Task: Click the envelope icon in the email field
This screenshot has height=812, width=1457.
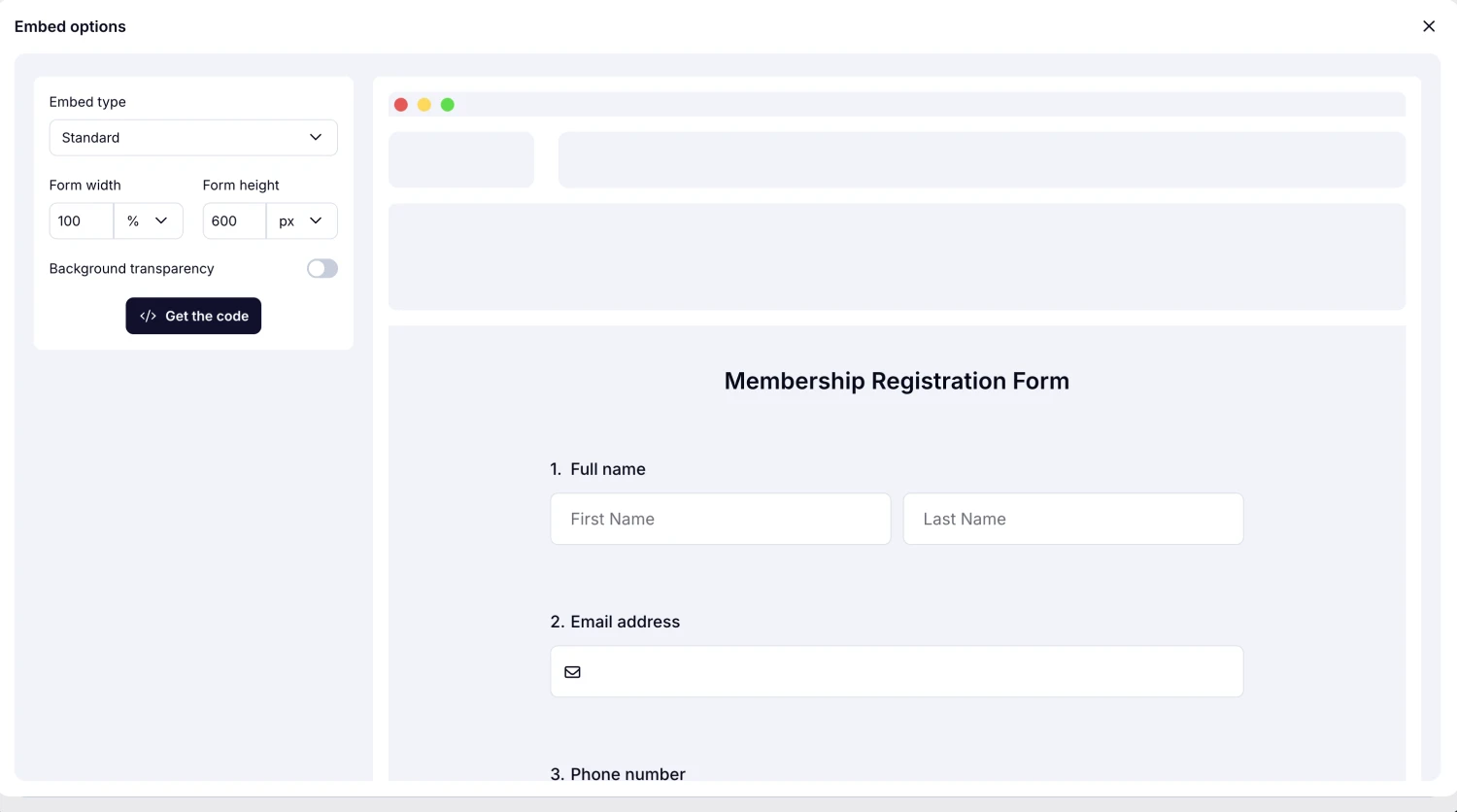Action: coord(572,671)
